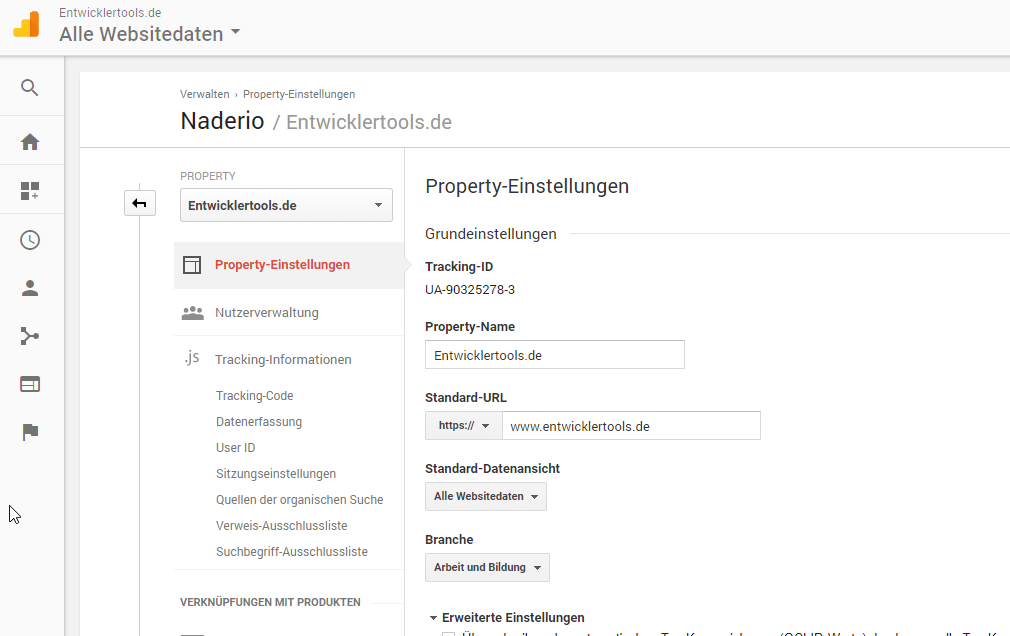Open the search icon in sidebar
1010x636 pixels.
(30, 87)
